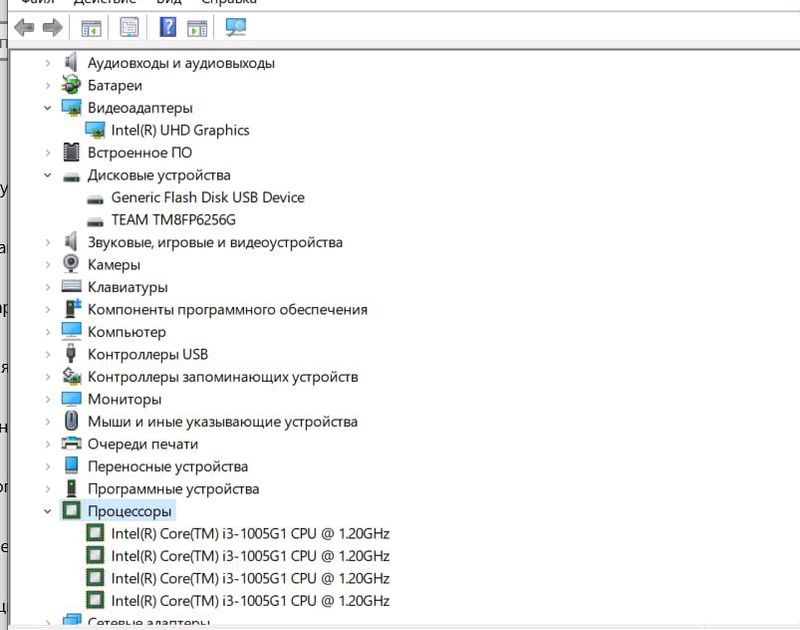Toggle the action pane toolbar icon
This screenshot has width=800, height=630.
coord(197,28)
